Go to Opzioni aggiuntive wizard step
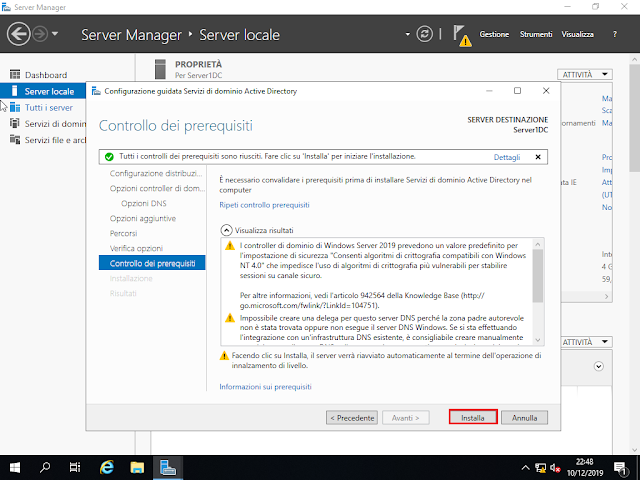Screen dimensions: 640x480 142,218
